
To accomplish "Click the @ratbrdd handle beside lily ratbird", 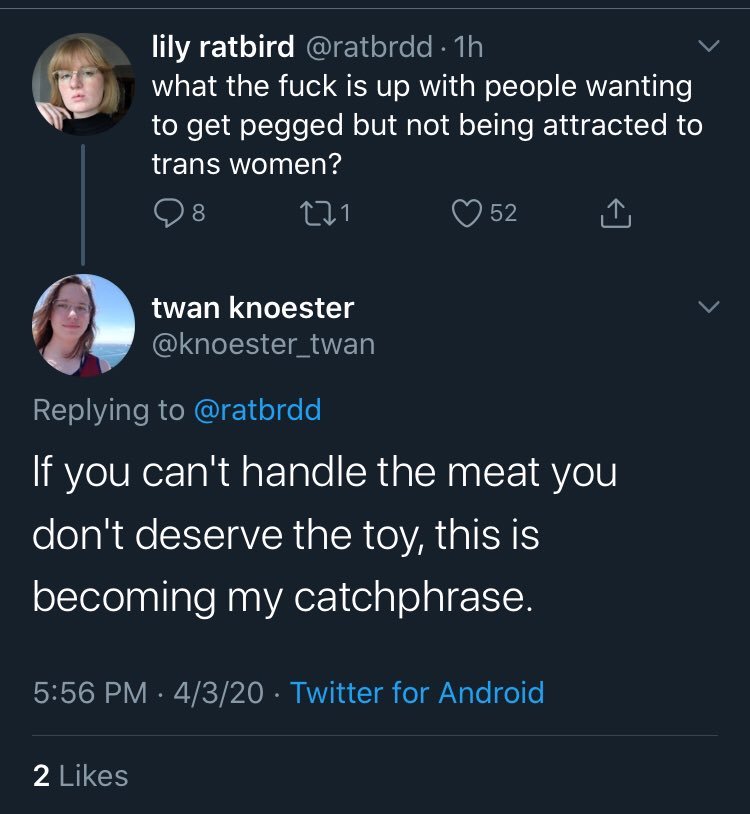I will click(x=369, y=47).
